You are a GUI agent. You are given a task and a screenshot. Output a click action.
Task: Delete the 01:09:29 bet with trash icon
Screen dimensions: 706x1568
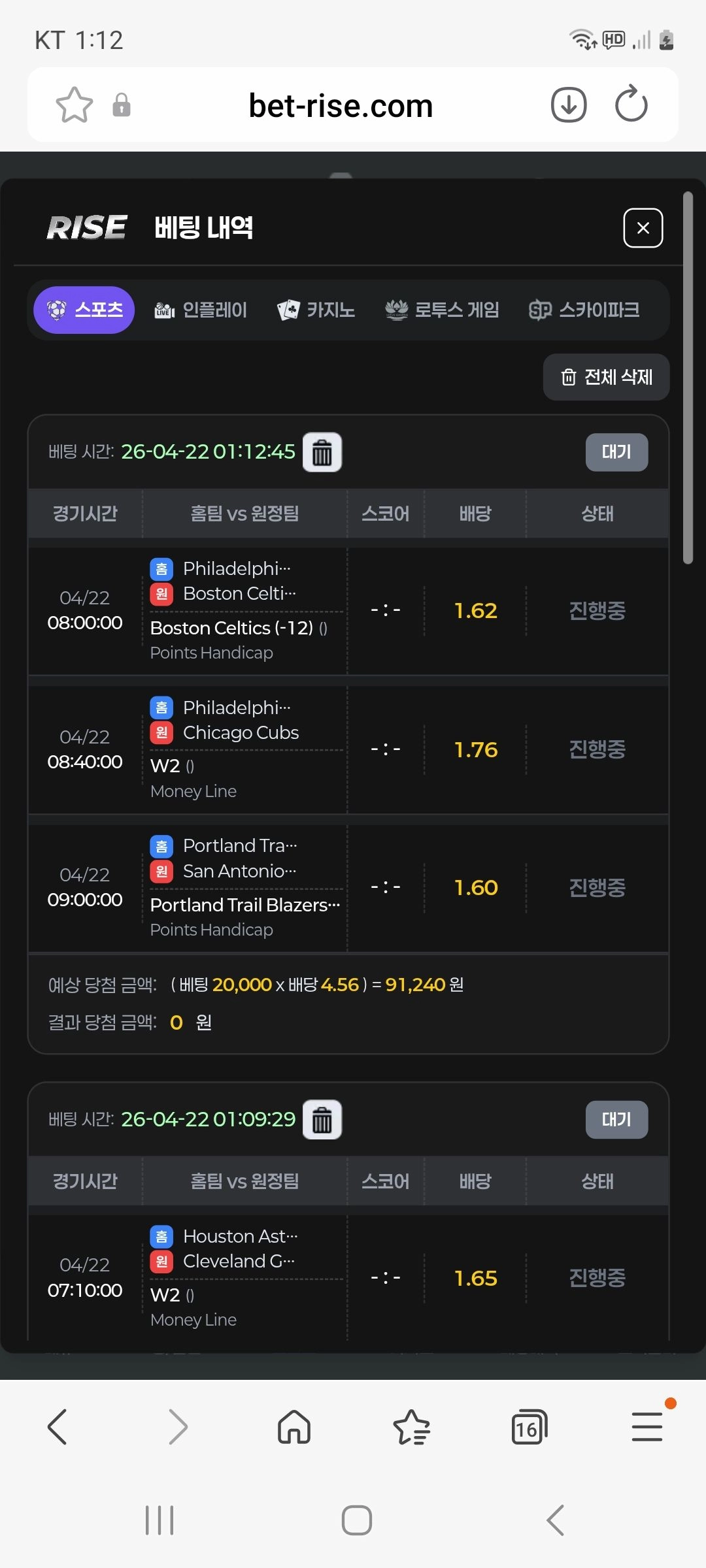pos(322,1120)
